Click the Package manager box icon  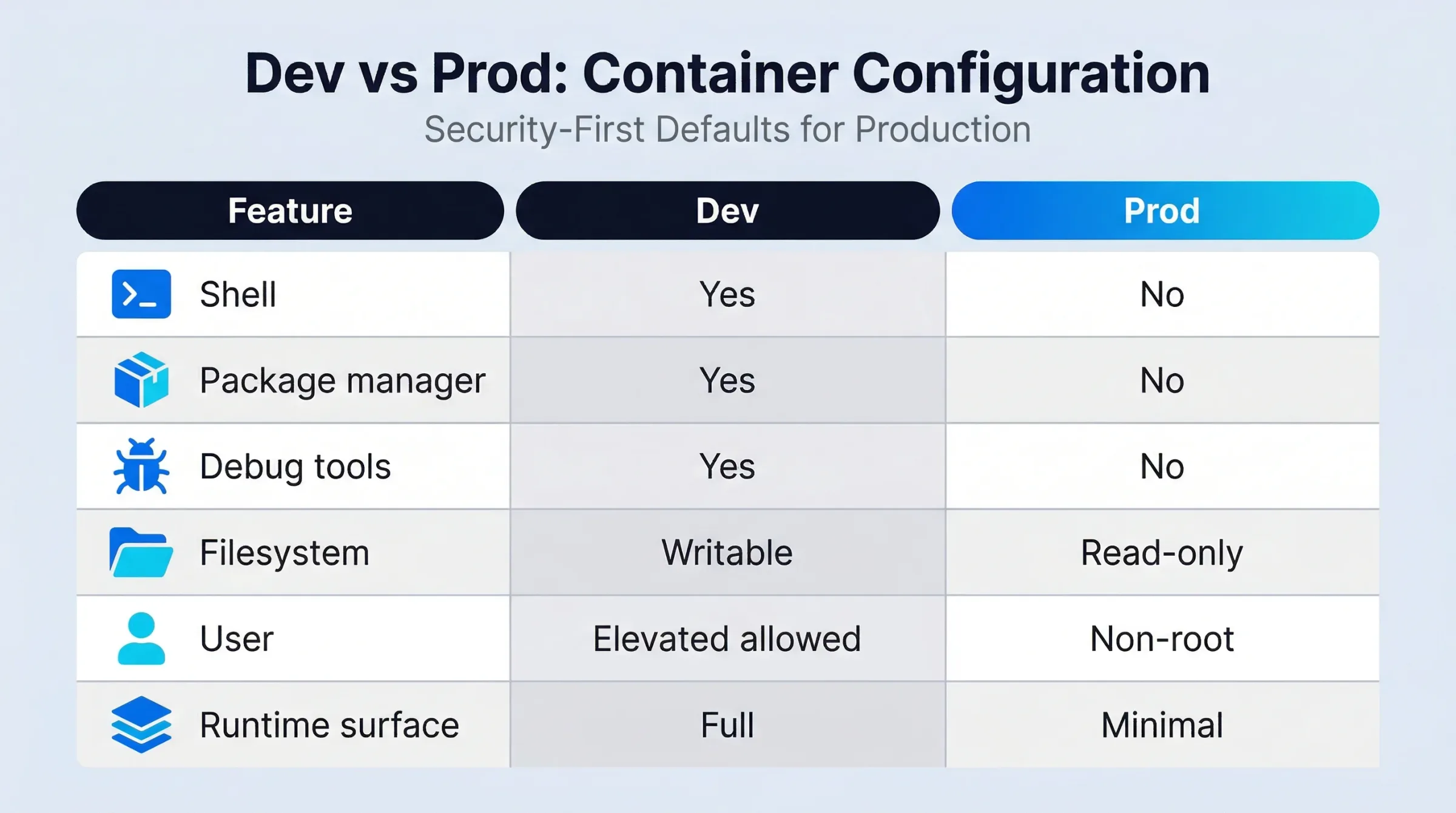coord(141,380)
